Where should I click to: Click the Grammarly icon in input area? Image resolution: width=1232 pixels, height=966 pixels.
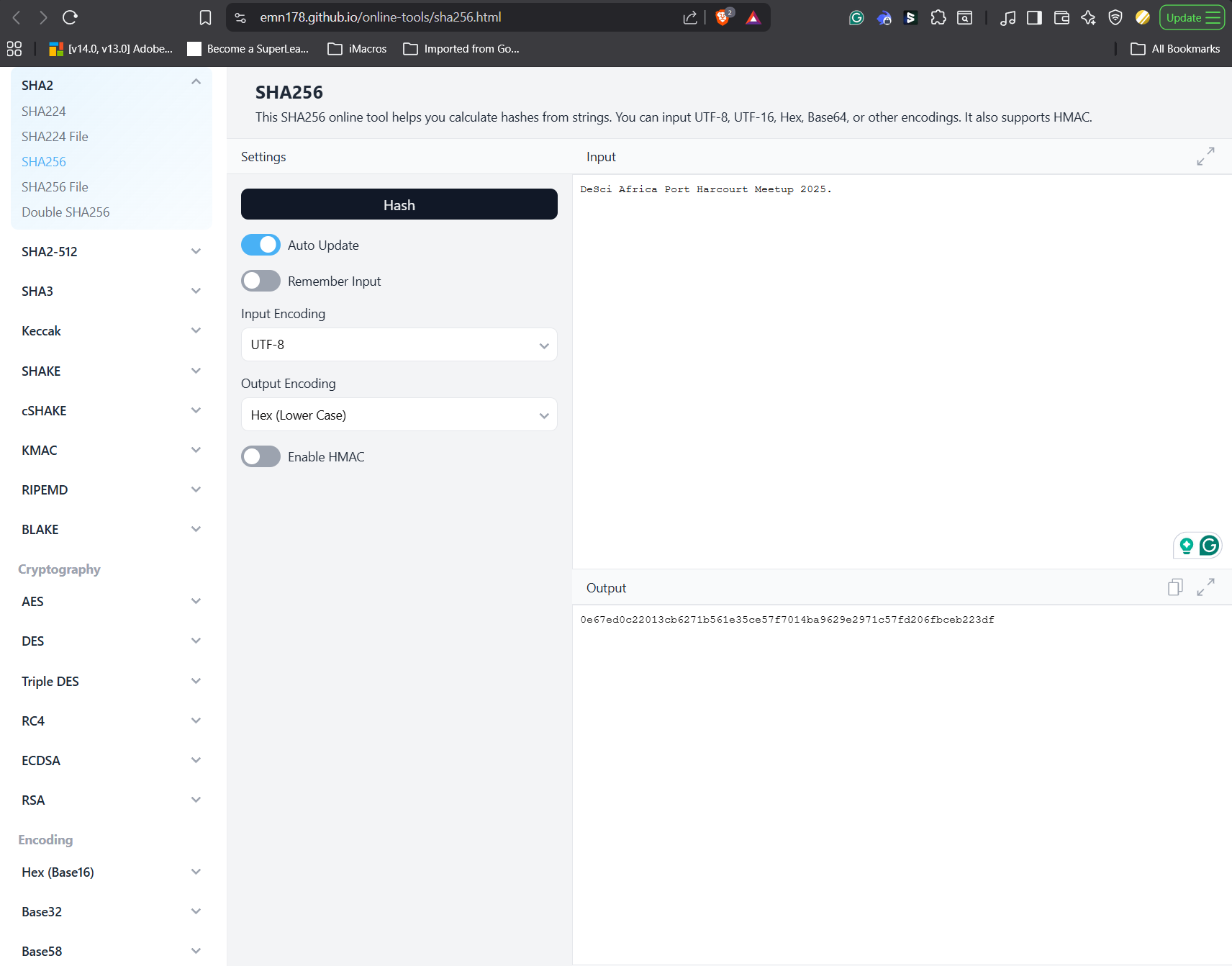[x=1209, y=546]
